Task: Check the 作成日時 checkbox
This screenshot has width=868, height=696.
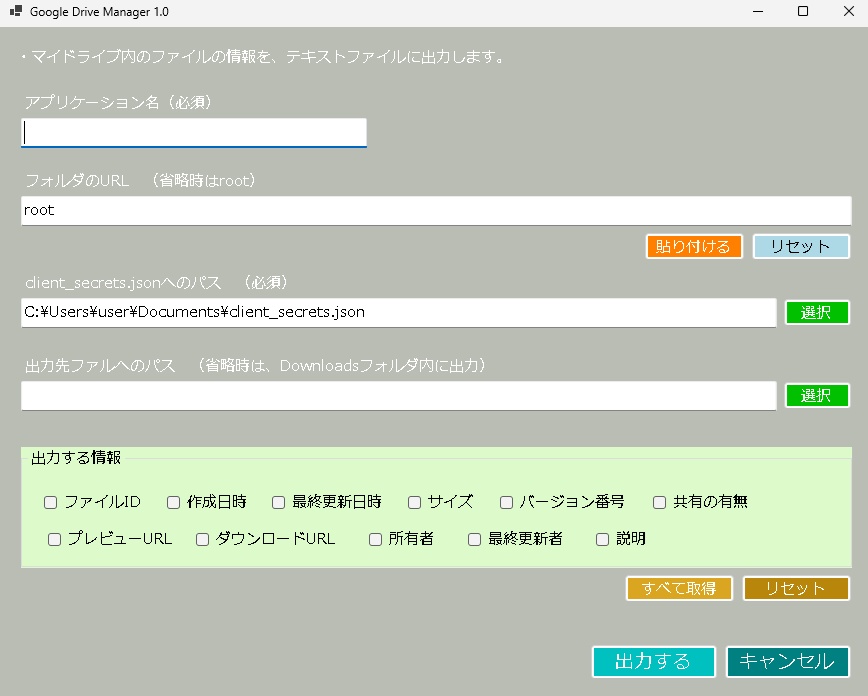Action: click(x=173, y=503)
